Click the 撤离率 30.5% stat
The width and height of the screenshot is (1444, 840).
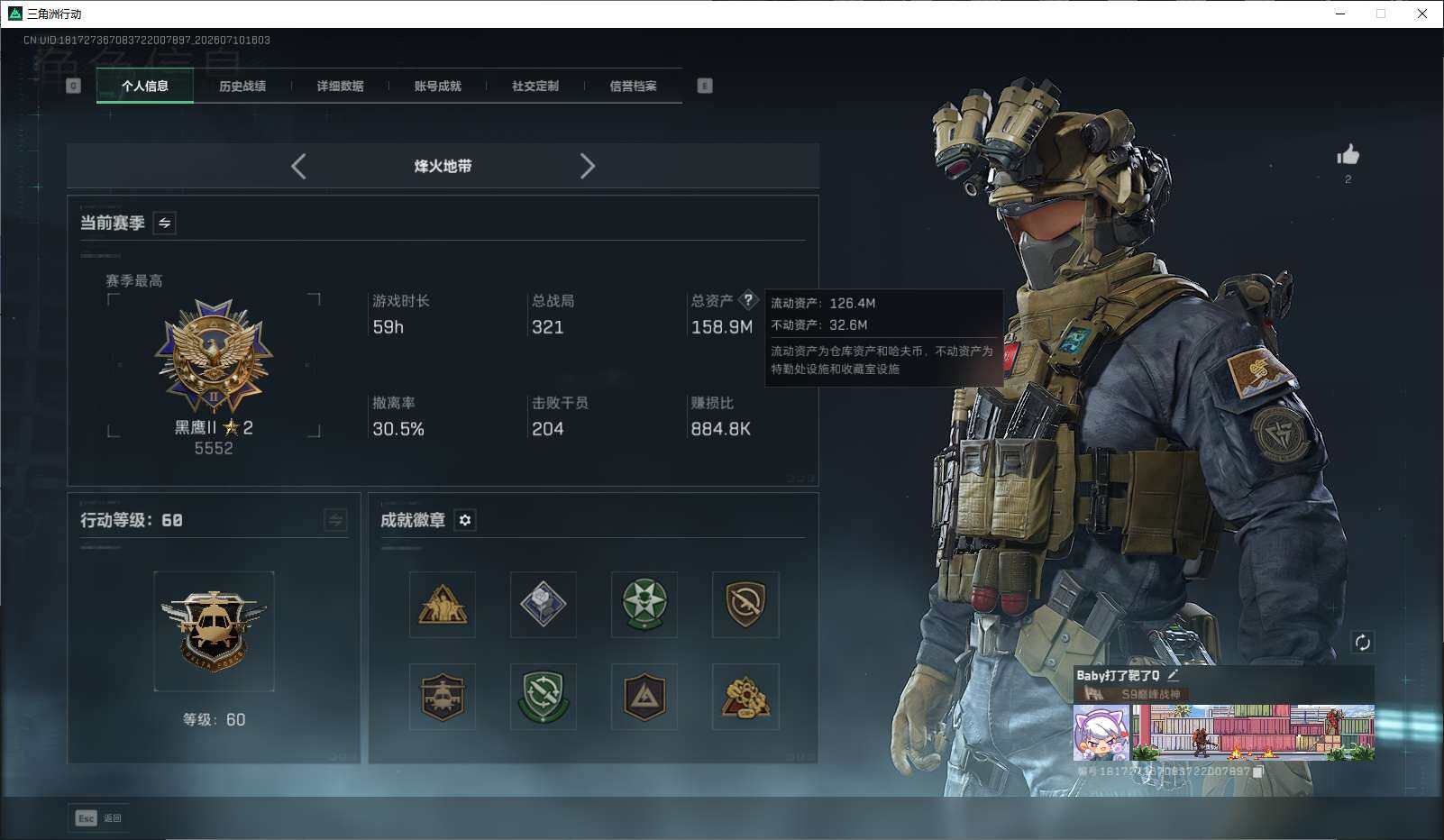tap(398, 416)
